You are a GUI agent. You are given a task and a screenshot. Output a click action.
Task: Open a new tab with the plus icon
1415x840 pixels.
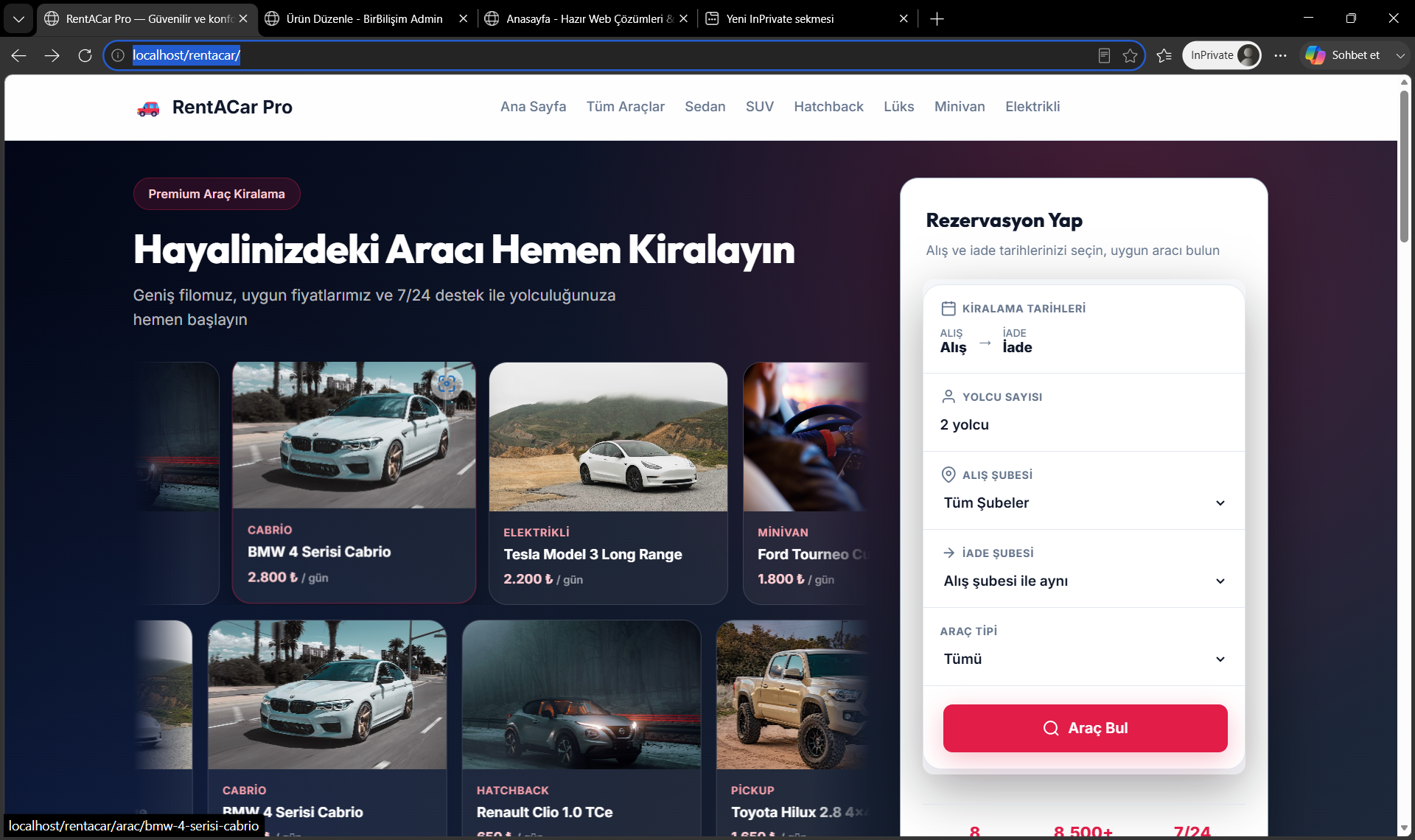(x=937, y=18)
